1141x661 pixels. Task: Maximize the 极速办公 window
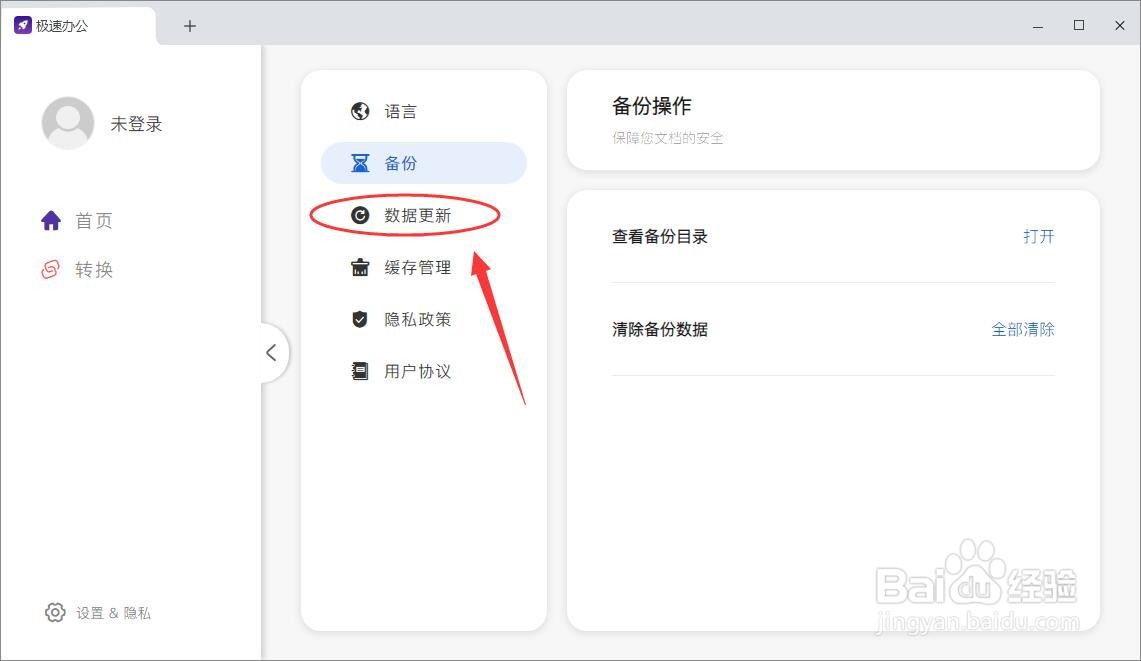(x=1079, y=25)
